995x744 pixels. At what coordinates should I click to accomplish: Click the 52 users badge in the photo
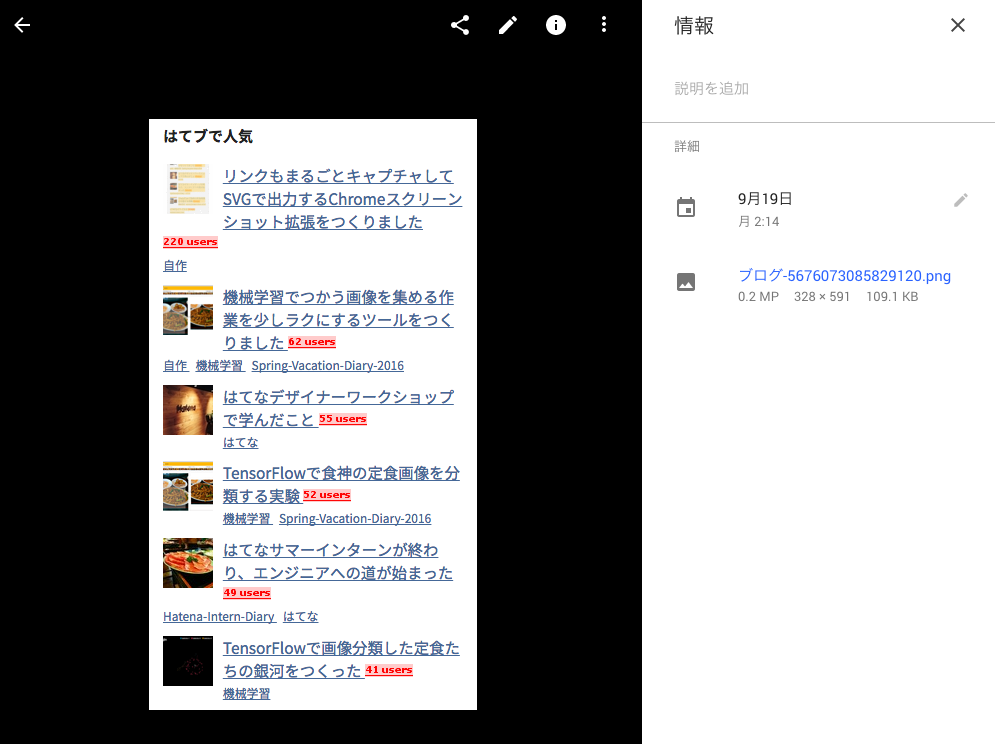327,495
